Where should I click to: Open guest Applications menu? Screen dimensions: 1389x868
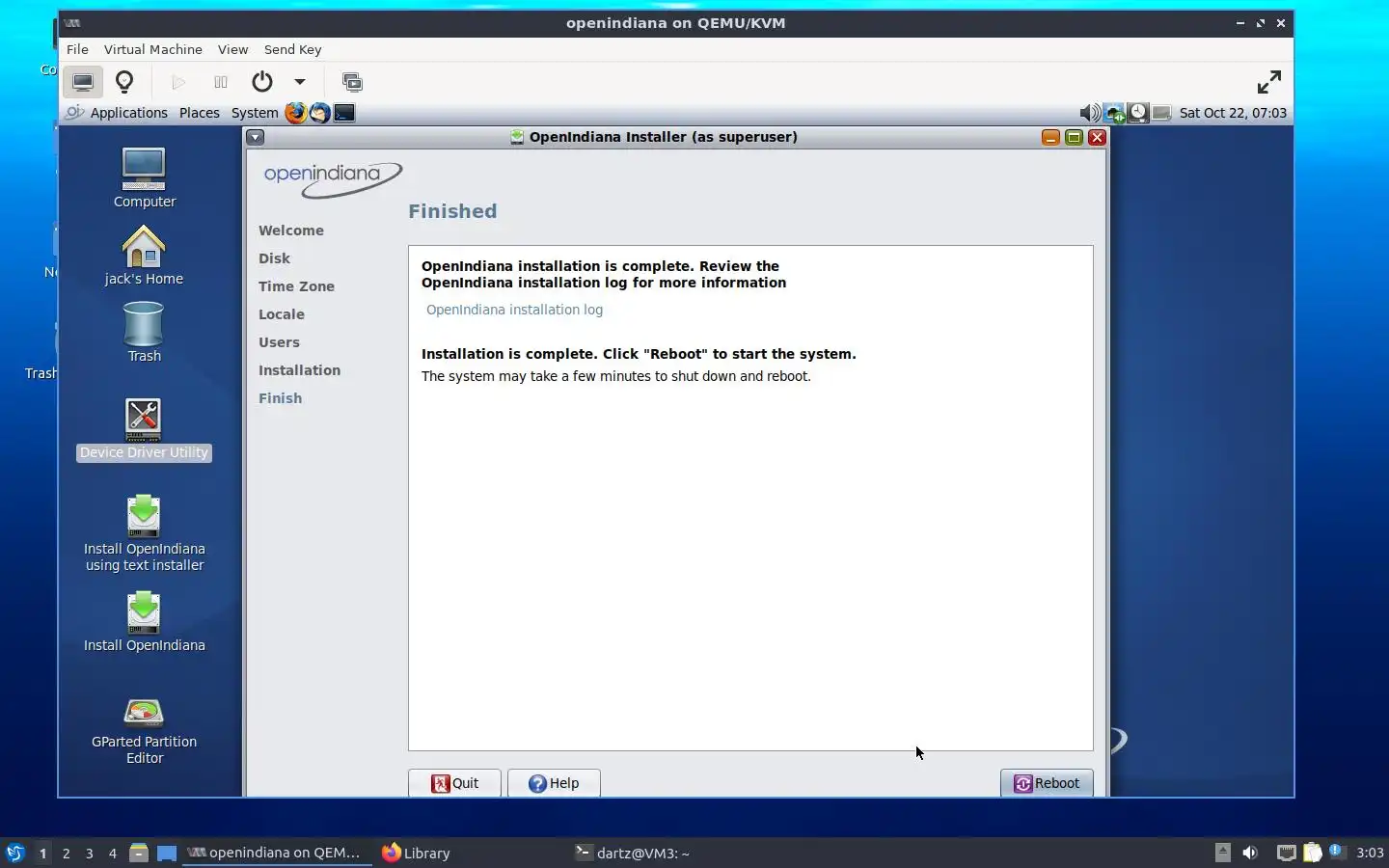[x=128, y=113]
